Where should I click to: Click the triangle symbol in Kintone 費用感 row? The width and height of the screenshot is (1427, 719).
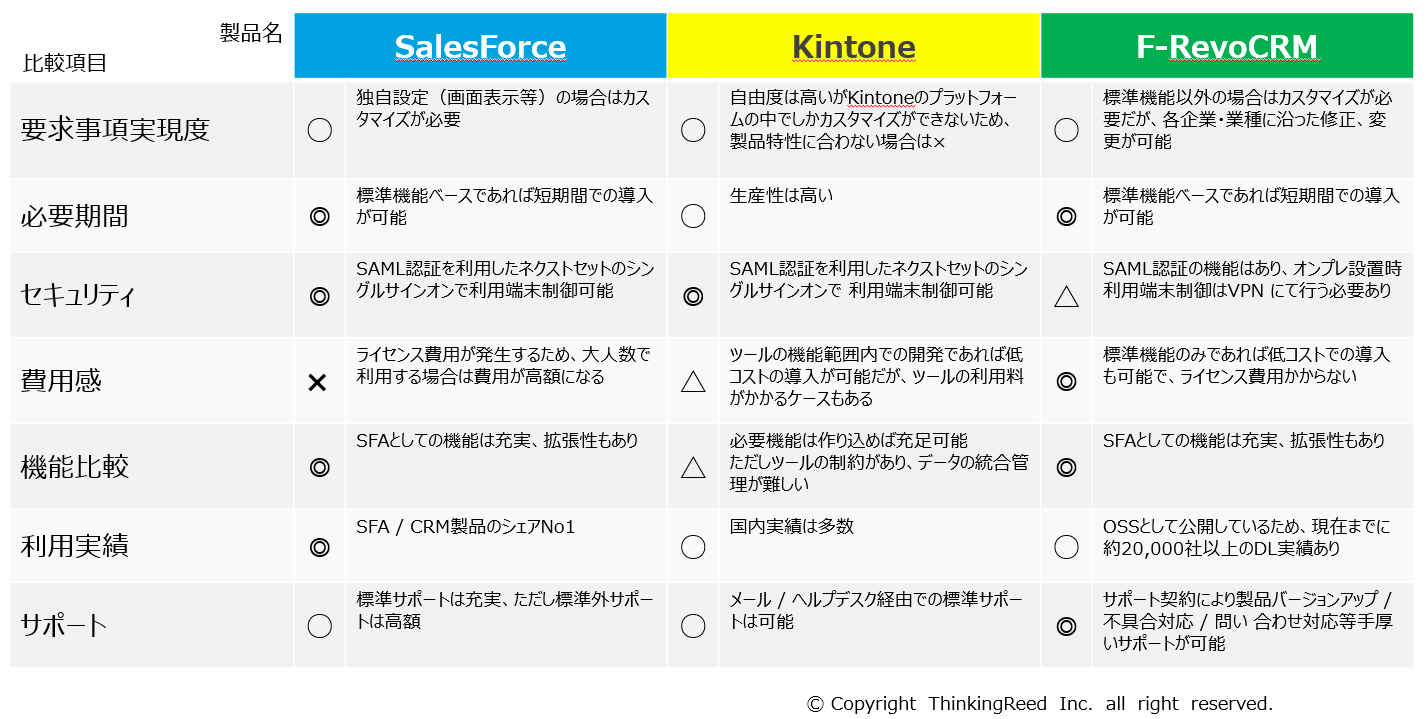click(x=693, y=382)
